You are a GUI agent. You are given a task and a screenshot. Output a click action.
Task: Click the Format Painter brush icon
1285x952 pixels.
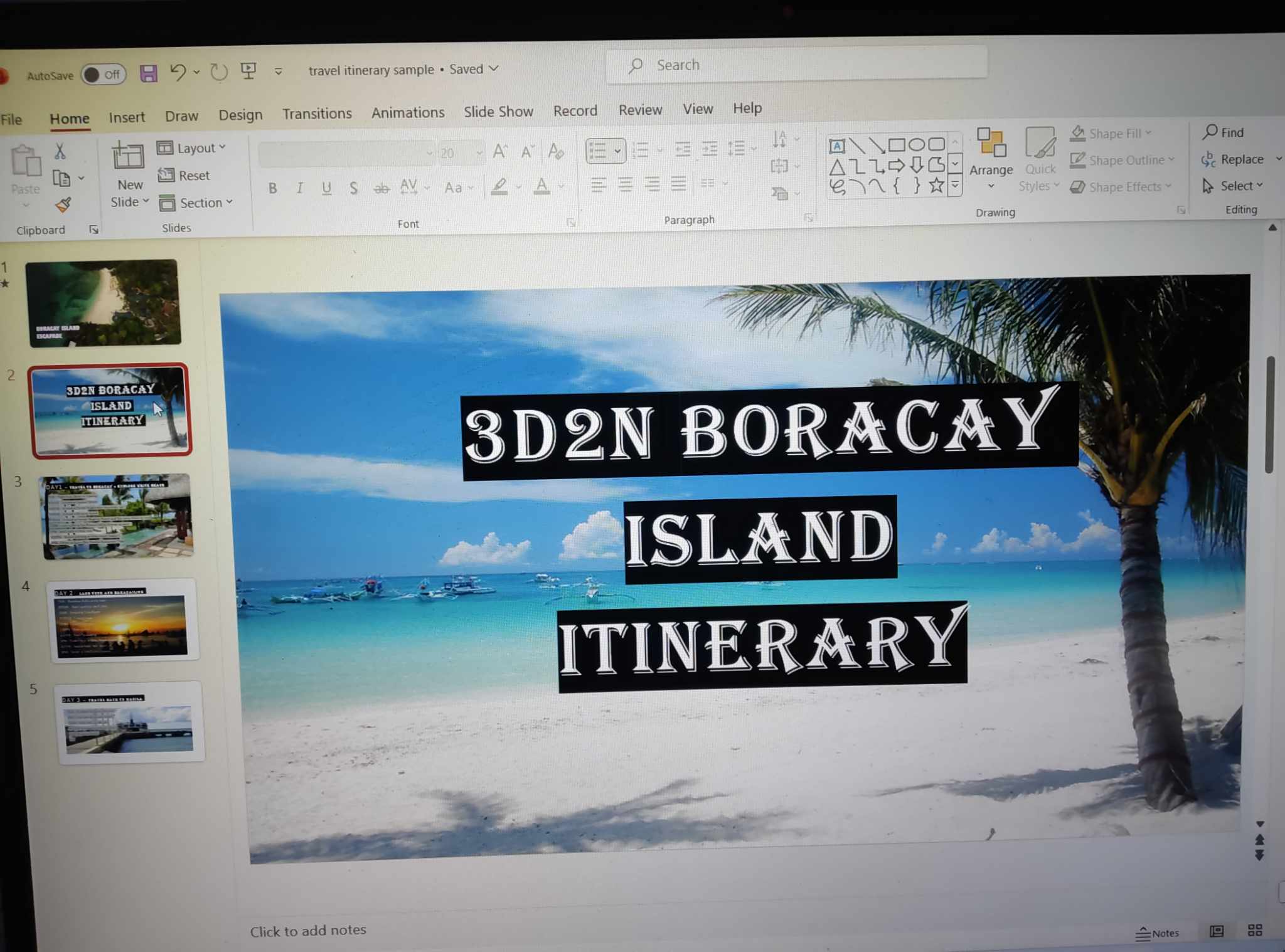[63, 205]
